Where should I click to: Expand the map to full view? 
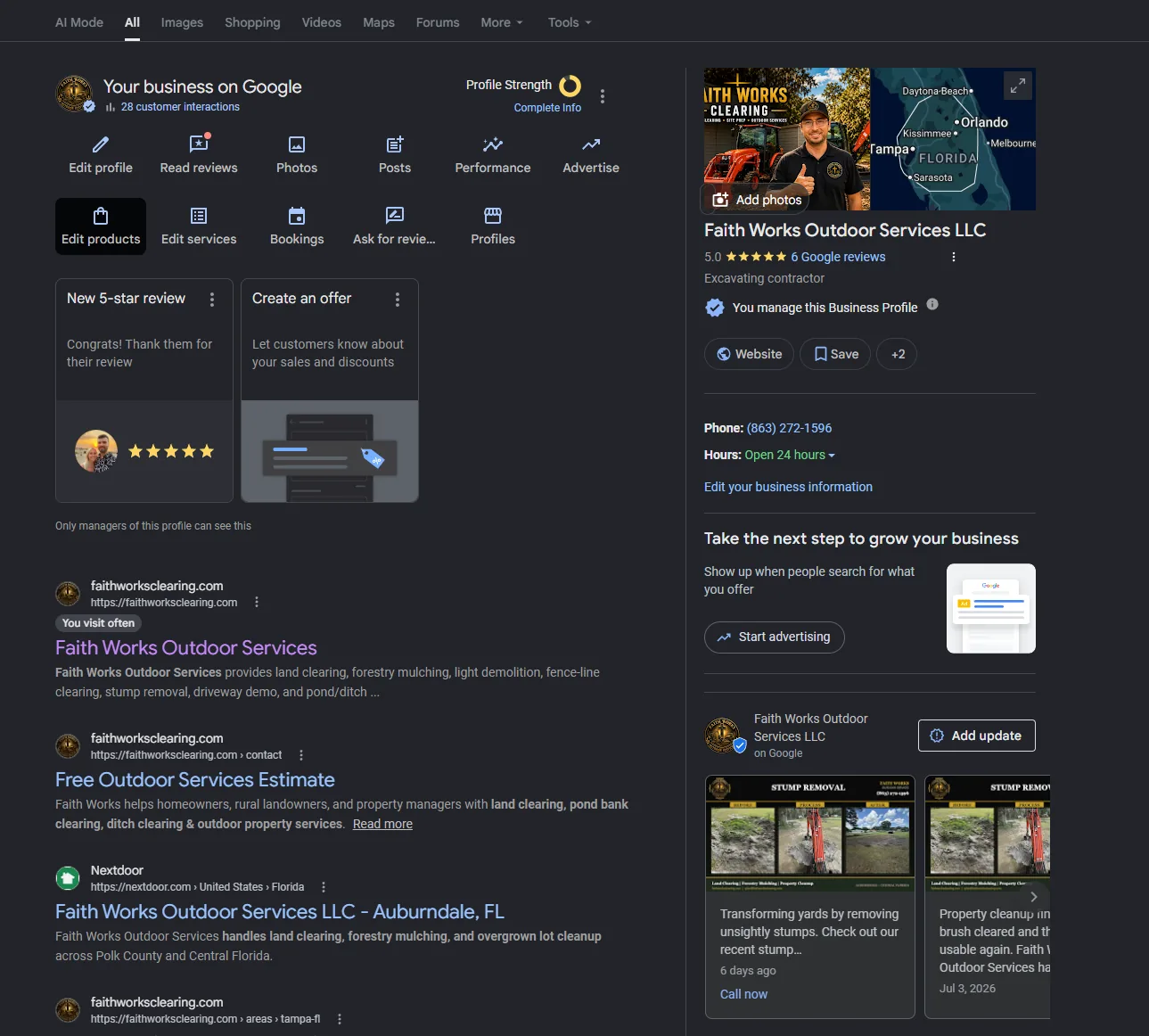pos(1018,86)
